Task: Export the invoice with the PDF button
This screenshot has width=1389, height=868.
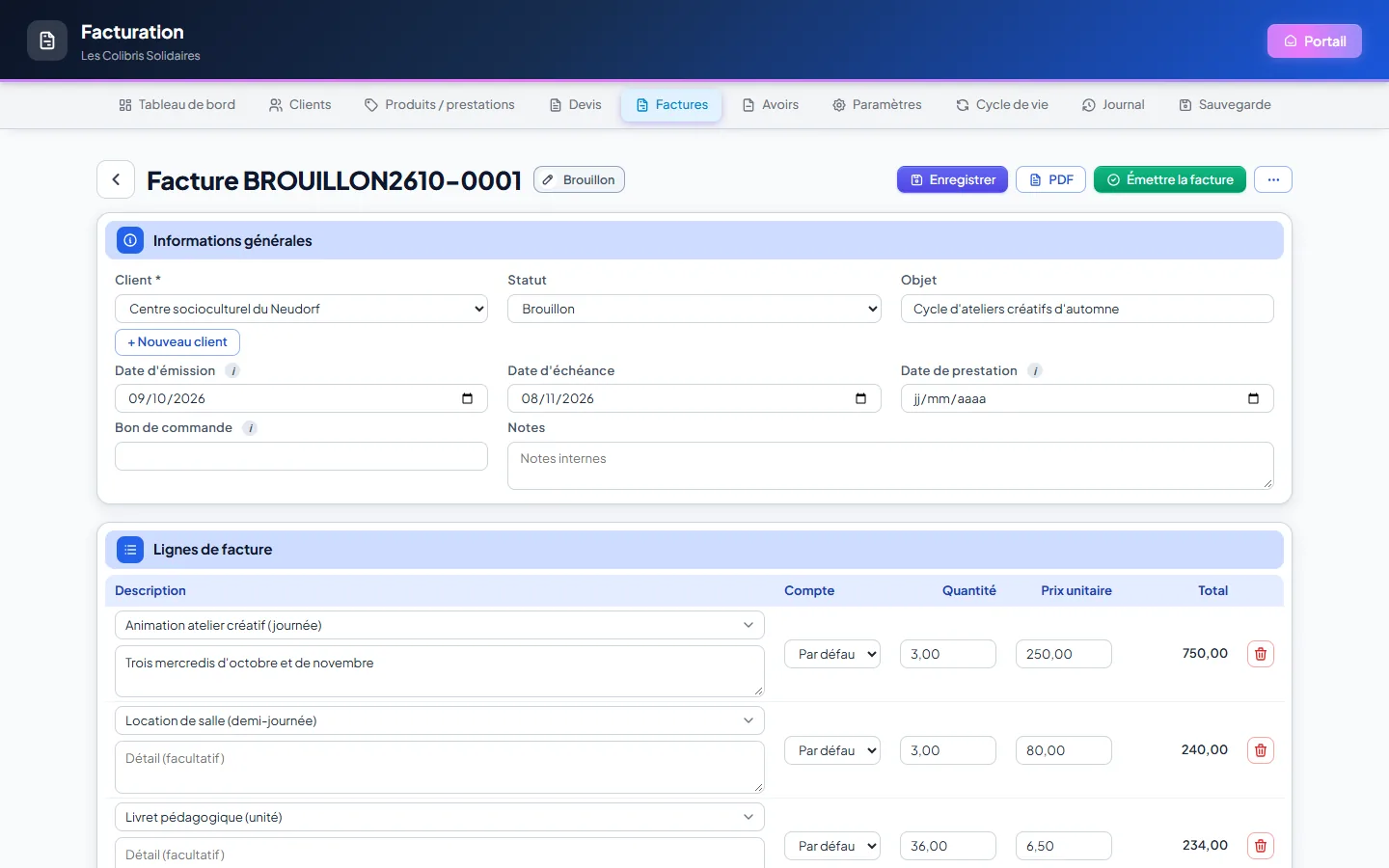Action: coord(1050,179)
